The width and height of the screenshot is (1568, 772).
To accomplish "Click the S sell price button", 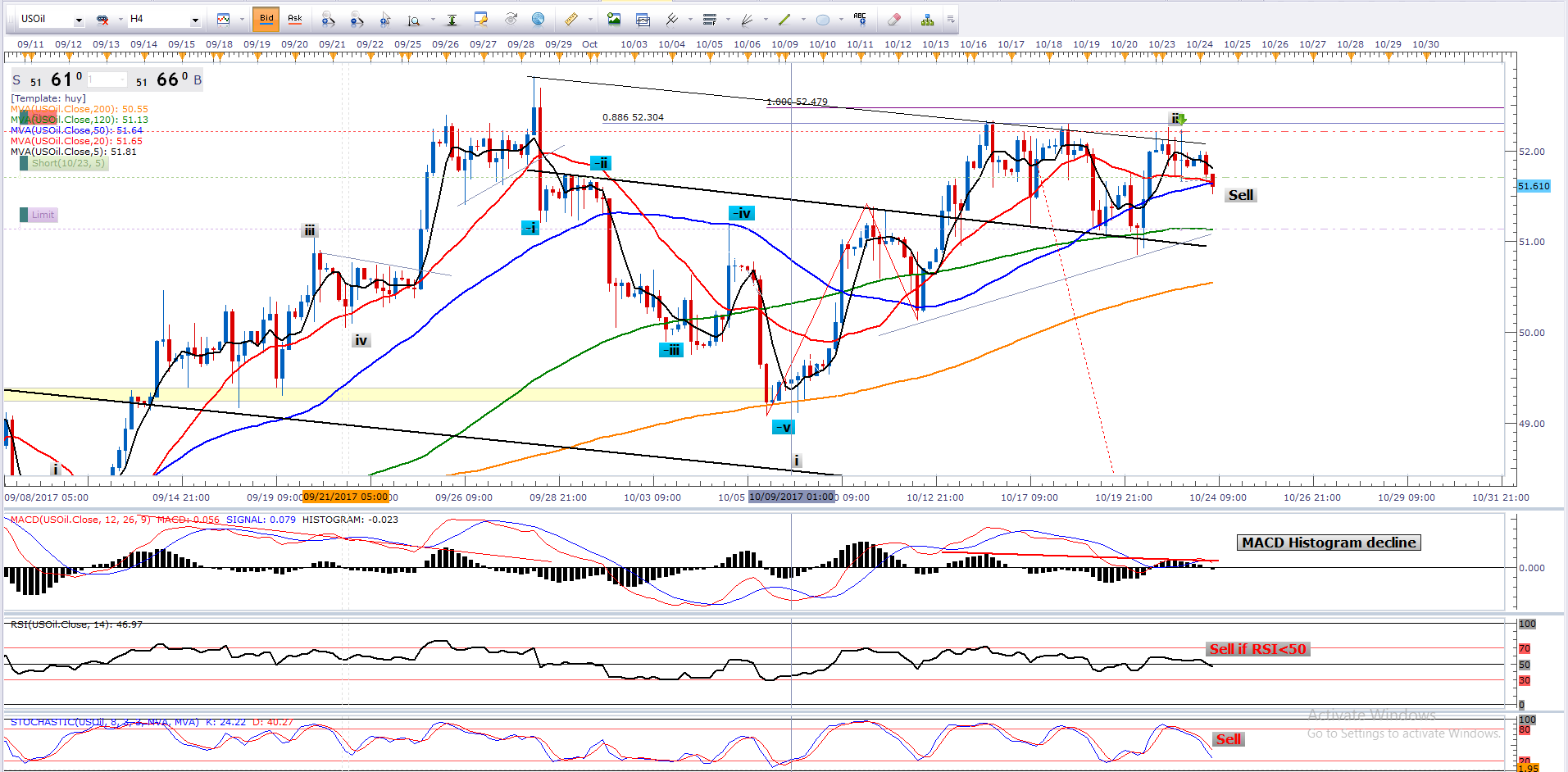I will (16, 80).
